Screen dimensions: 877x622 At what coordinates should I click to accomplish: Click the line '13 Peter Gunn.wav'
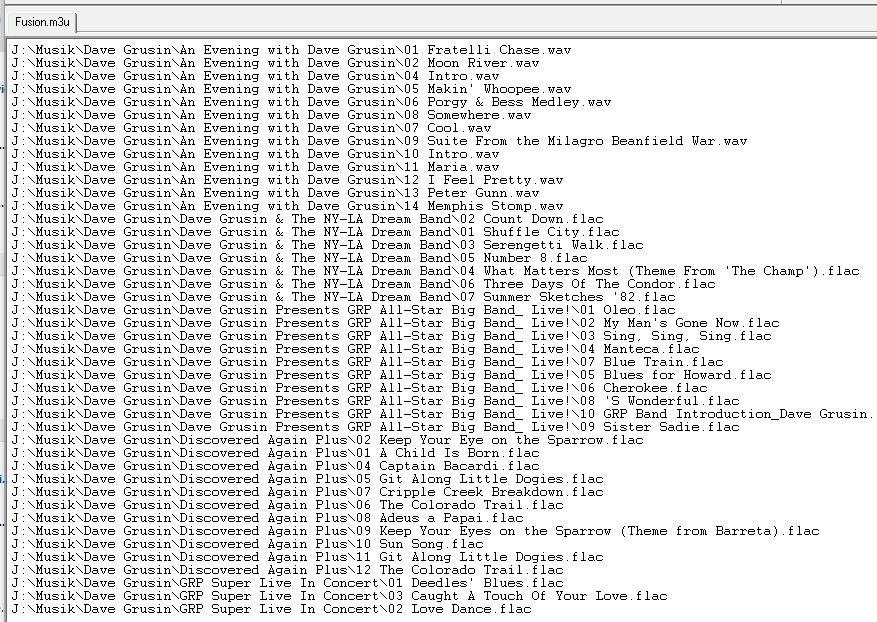coord(275,194)
